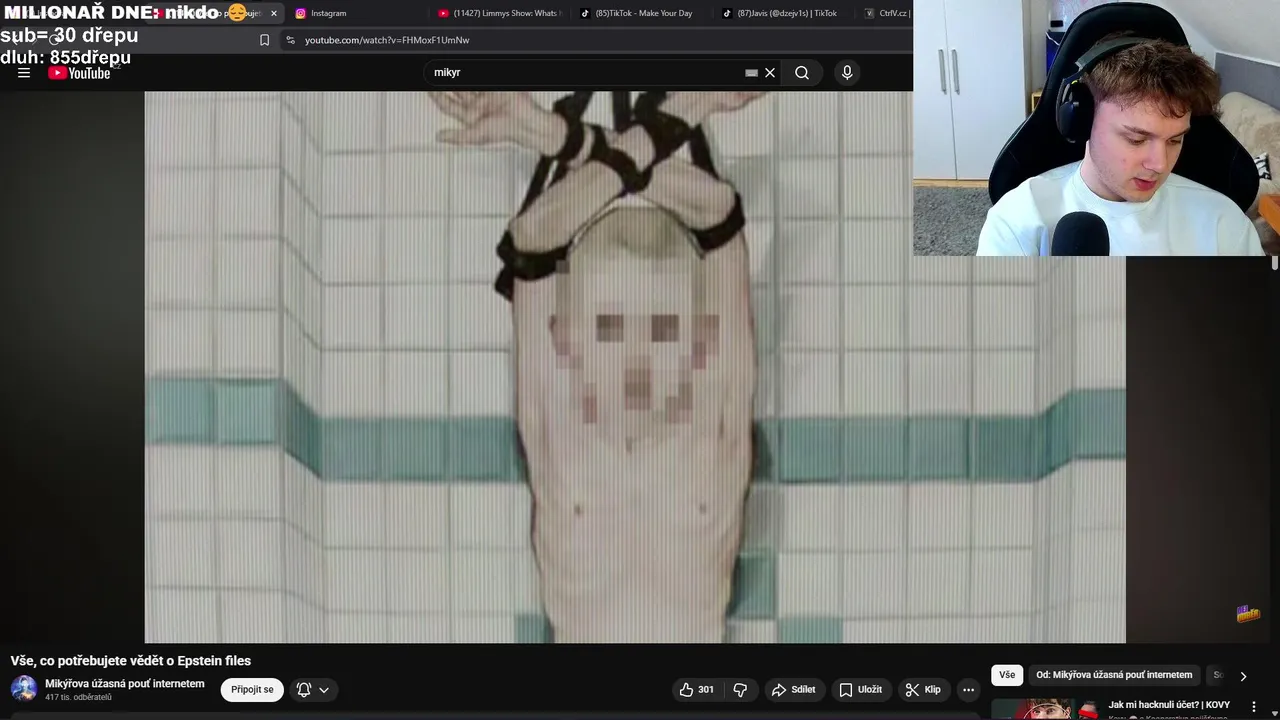
Task: Show next filter chips with arrow
Action: pos(1243,676)
